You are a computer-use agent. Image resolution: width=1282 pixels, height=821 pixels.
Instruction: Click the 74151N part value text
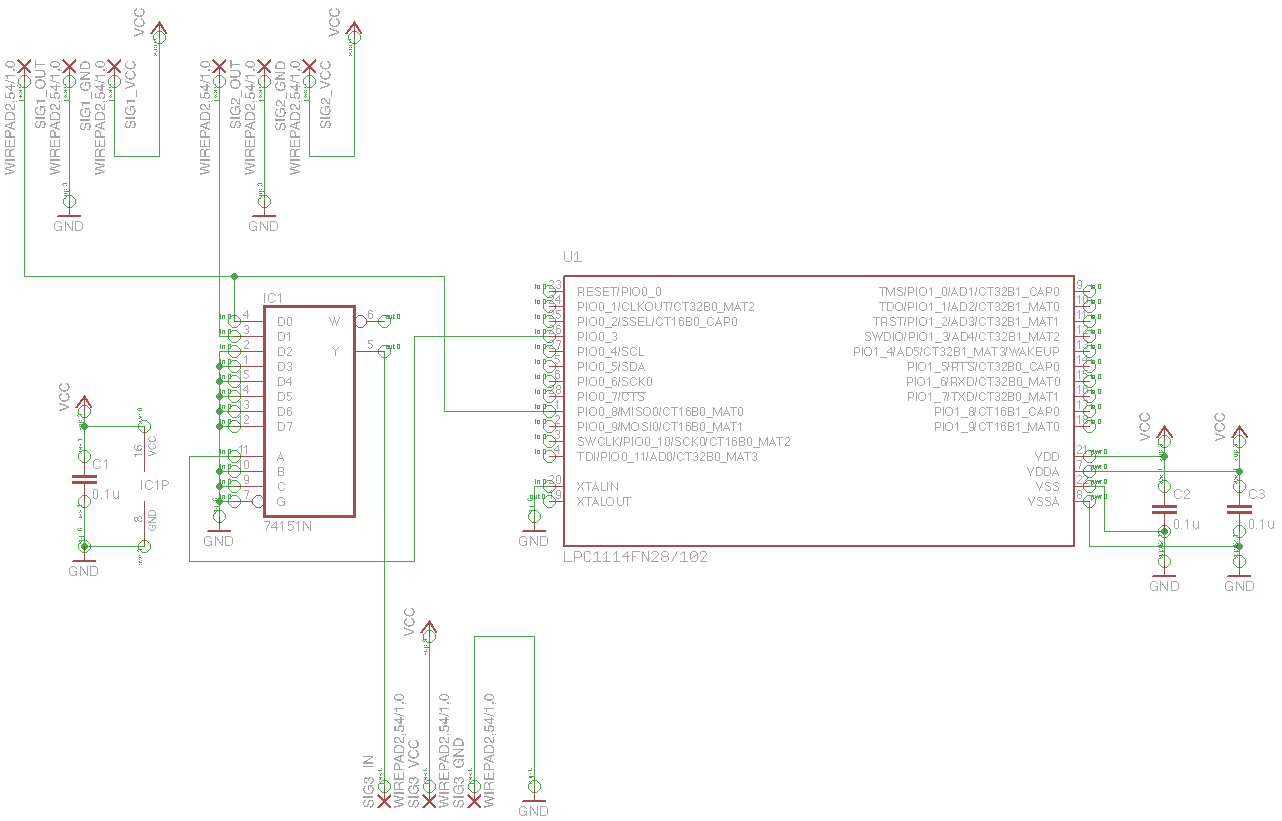click(288, 526)
